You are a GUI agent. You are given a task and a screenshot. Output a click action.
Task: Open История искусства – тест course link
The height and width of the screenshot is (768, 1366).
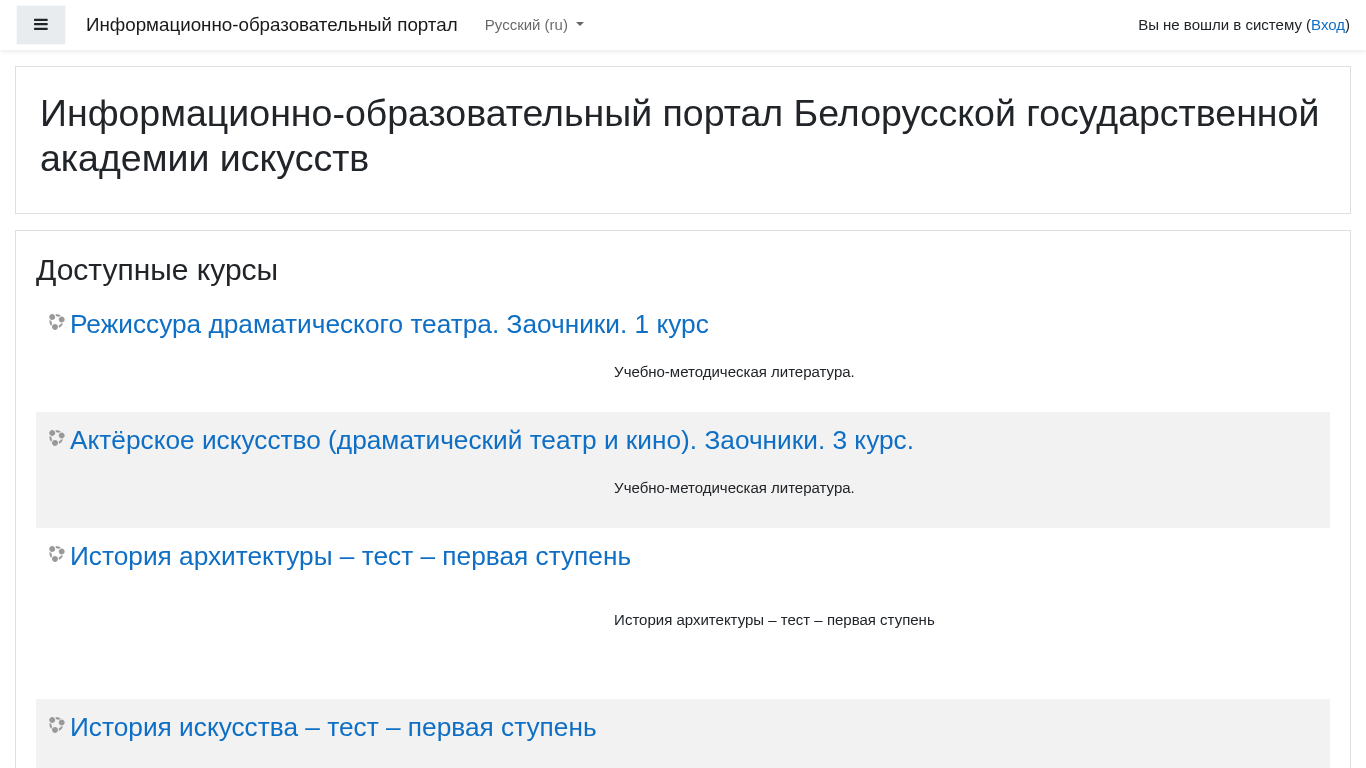click(333, 727)
